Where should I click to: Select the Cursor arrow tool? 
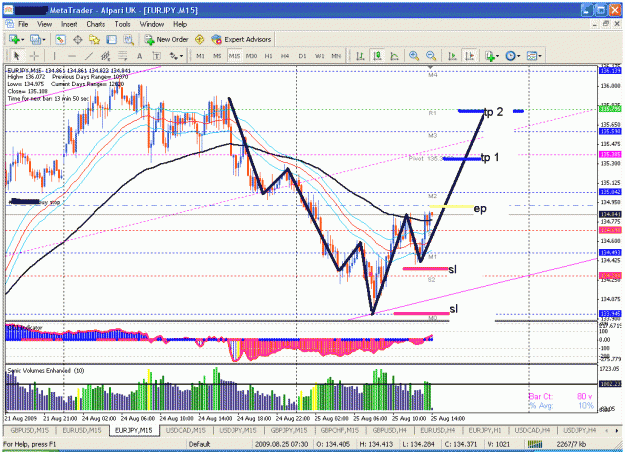[x=16, y=56]
